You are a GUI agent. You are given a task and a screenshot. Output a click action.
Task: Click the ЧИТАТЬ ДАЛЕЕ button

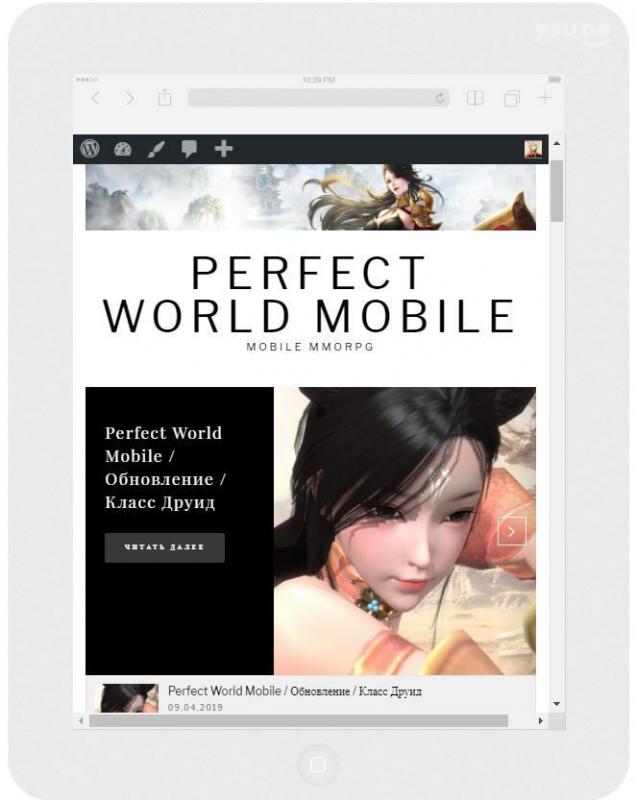click(165, 547)
